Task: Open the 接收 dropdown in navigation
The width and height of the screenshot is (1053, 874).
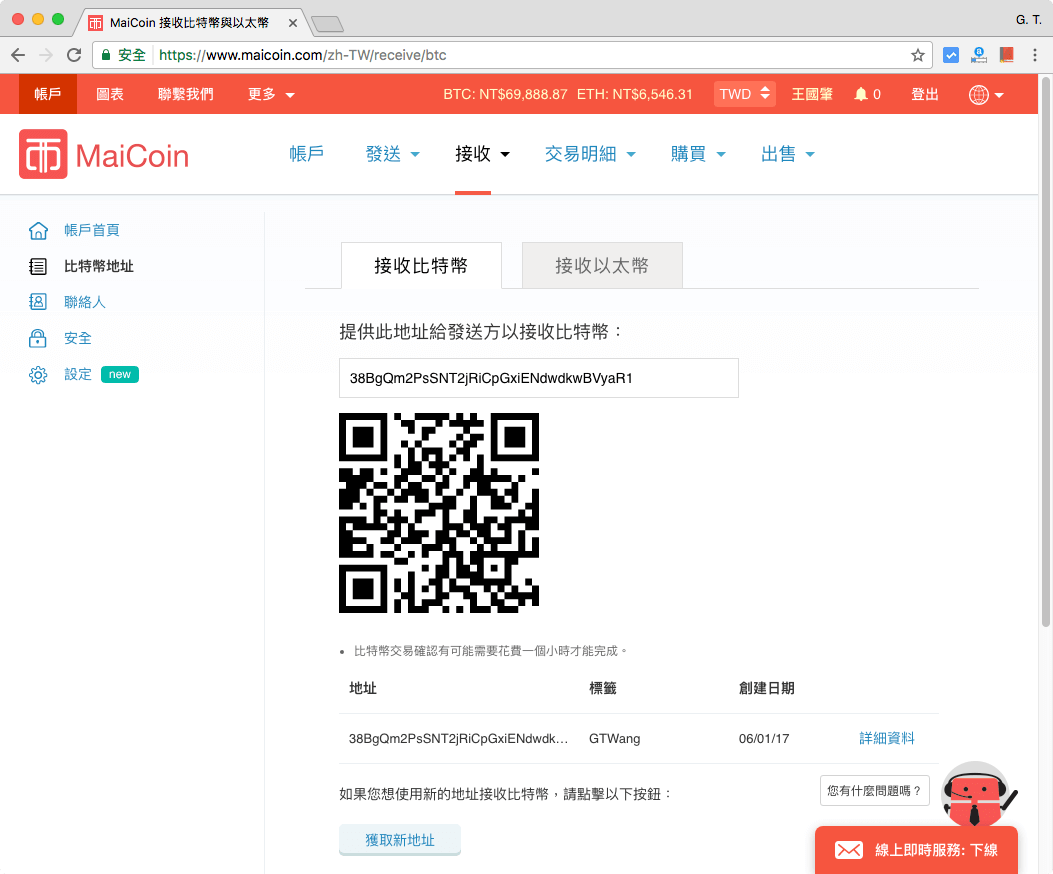Action: pyautogui.click(x=481, y=155)
